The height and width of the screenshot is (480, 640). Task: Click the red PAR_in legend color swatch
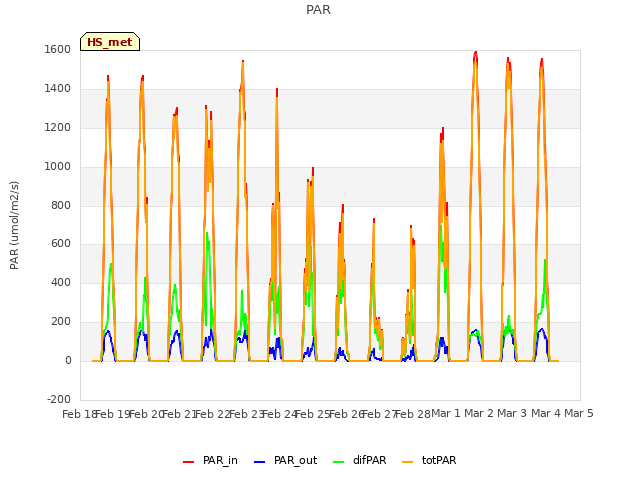tap(189, 462)
